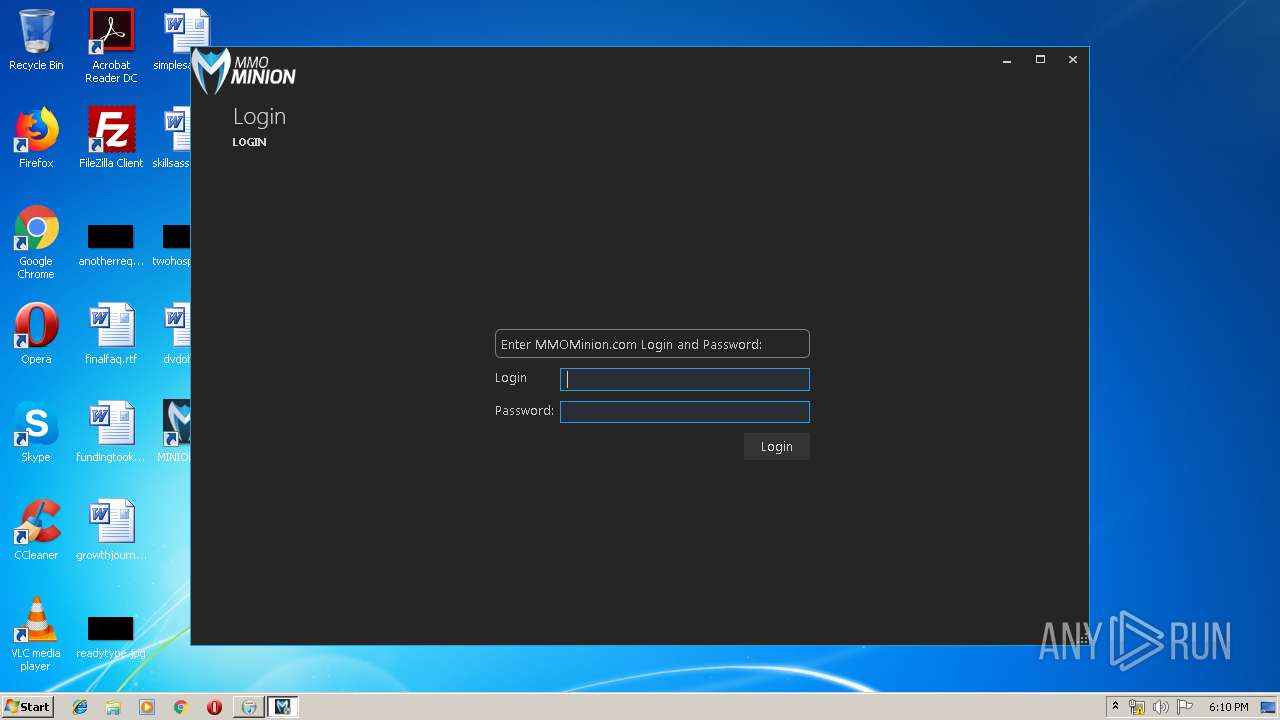Open Internet Explorer in the taskbar
The height and width of the screenshot is (720, 1280).
click(x=80, y=707)
